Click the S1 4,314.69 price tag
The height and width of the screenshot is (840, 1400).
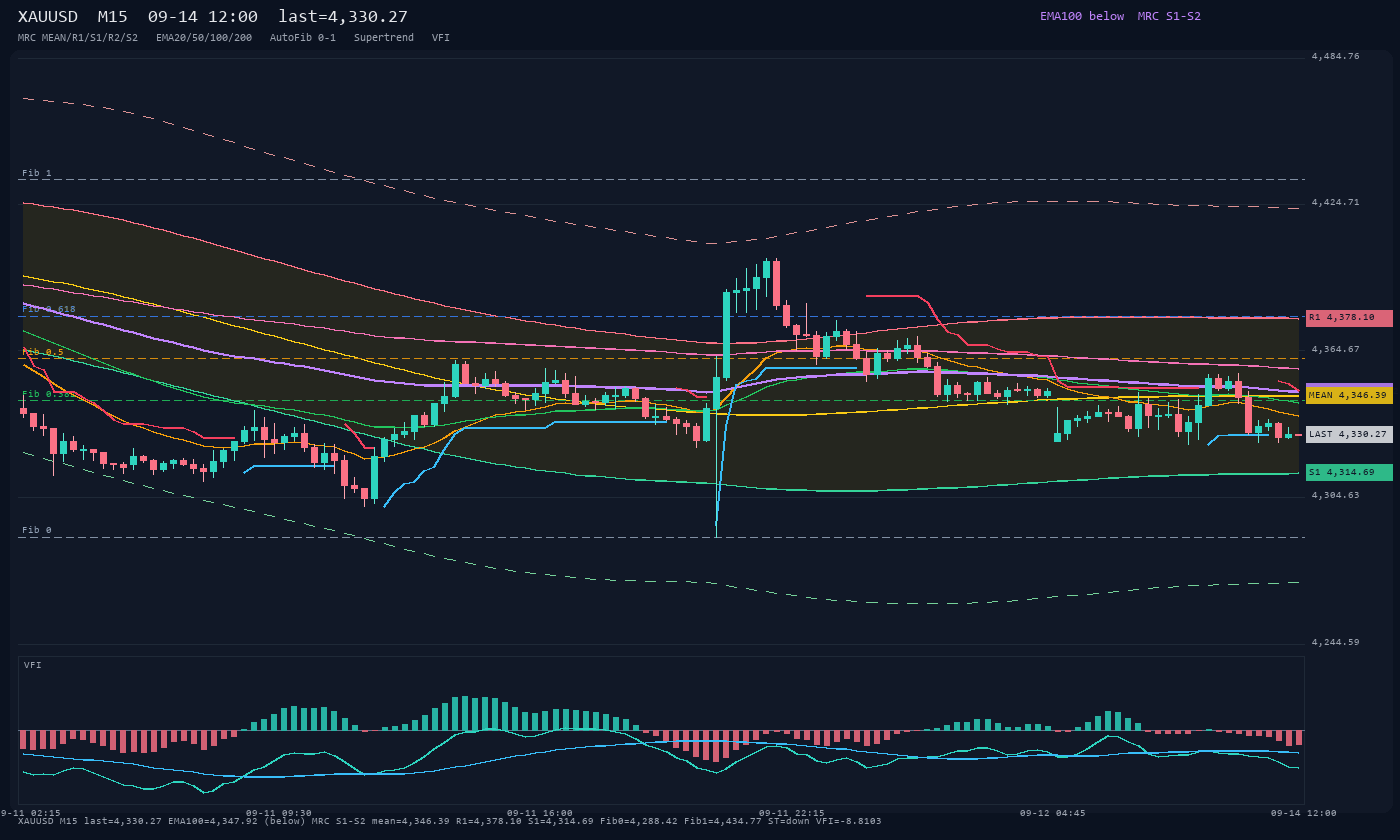coord(1349,473)
